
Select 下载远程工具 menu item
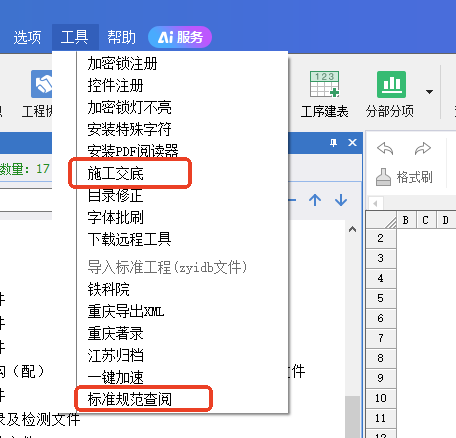pos(129,239)
